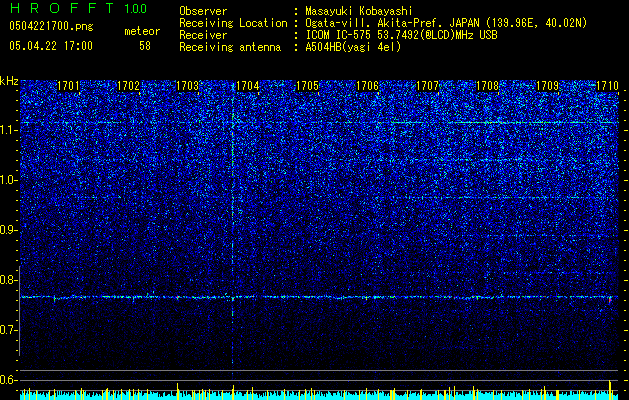
Task: Click the HROFFT 1.0.0 title text
Action: pyautogui.click(x=78, y=8)
